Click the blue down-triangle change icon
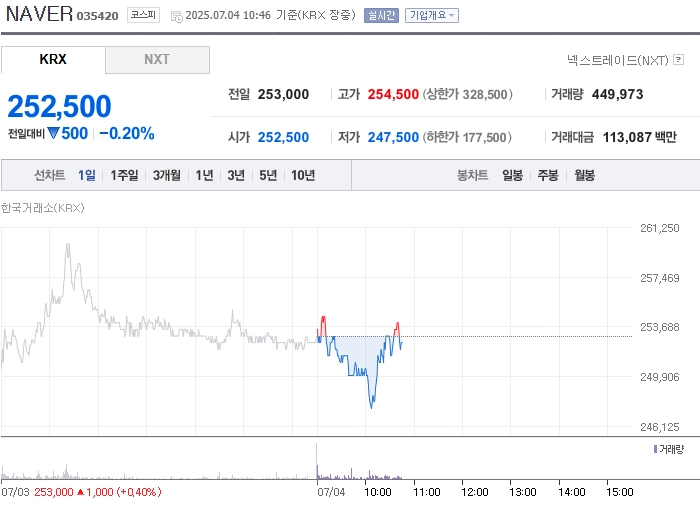Screen dimensions: 700x515 coord(54,133)
